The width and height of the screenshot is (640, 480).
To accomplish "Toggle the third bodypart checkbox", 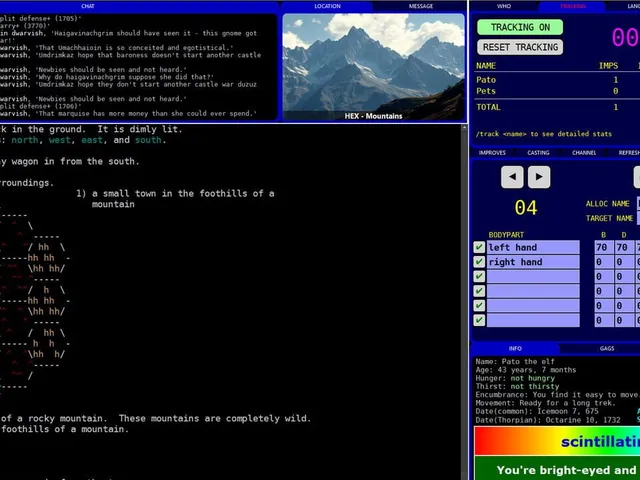I will point(479,276).
